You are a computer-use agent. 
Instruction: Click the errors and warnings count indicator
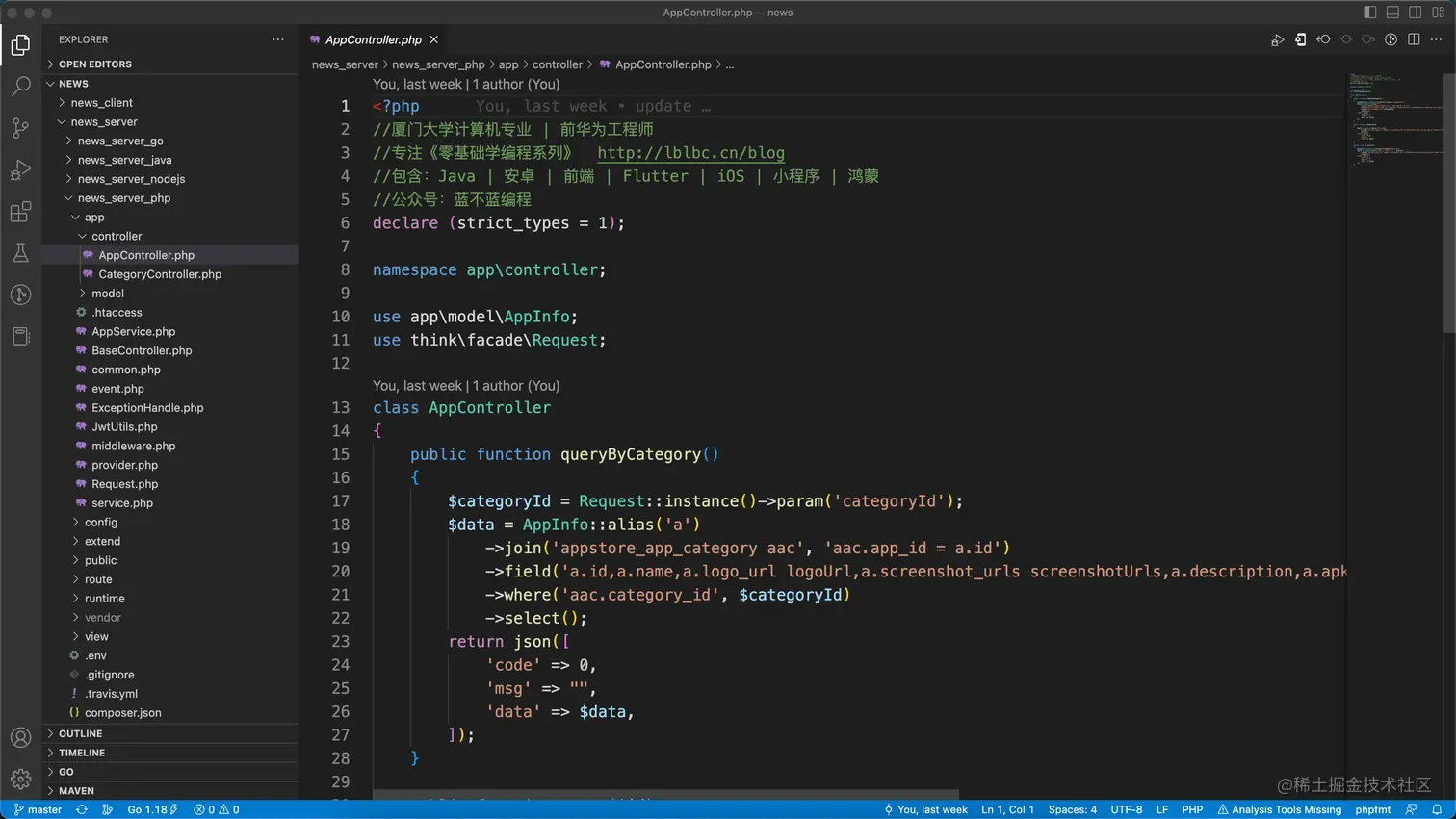217,809
